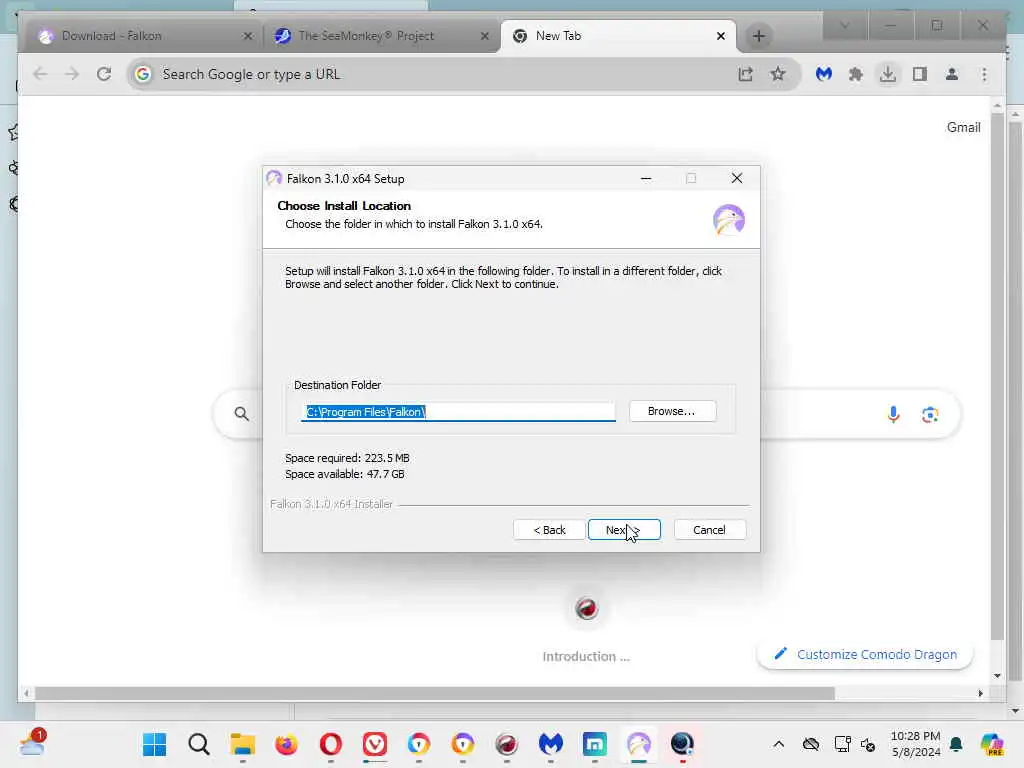Click the Destination Folder path field
1024x768 pixels.
[458, 412]
